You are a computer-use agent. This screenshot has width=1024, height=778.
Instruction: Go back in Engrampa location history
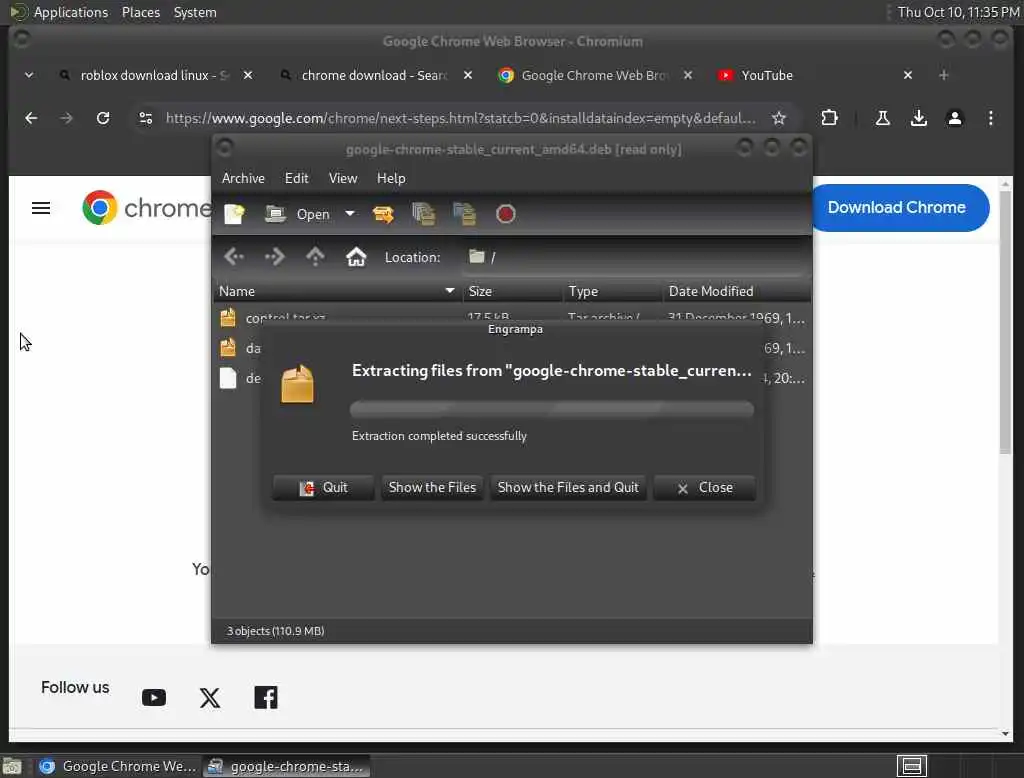[x=234, y=257]
